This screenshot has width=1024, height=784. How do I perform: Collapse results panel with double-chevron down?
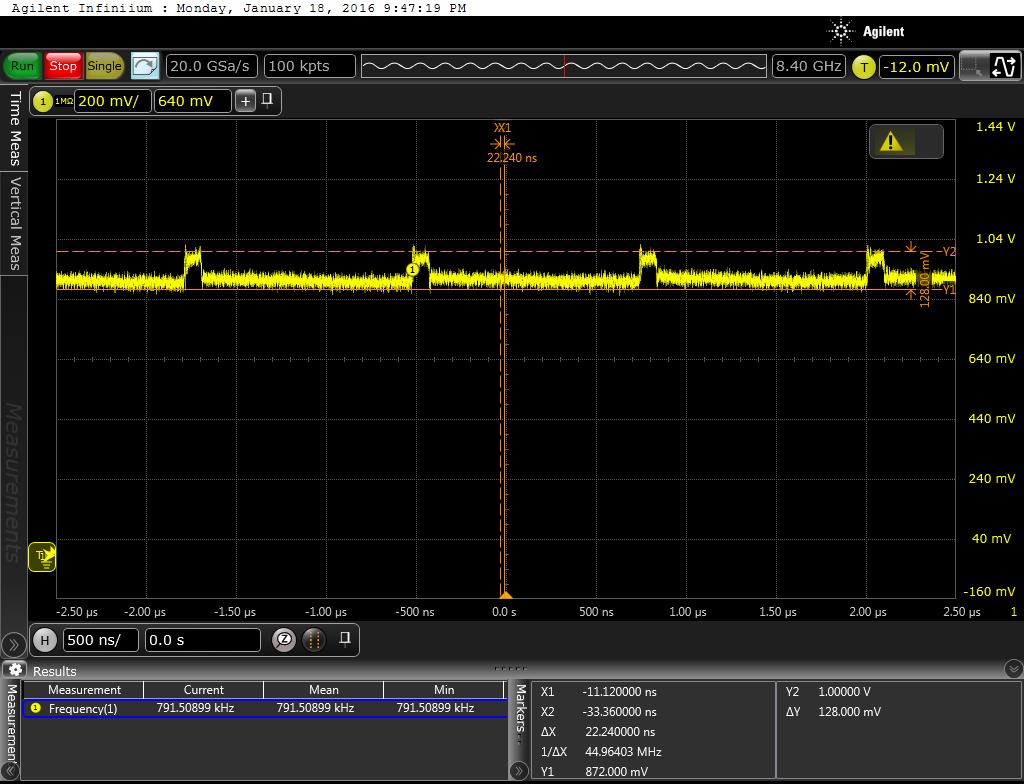(x=1013, y=669)
